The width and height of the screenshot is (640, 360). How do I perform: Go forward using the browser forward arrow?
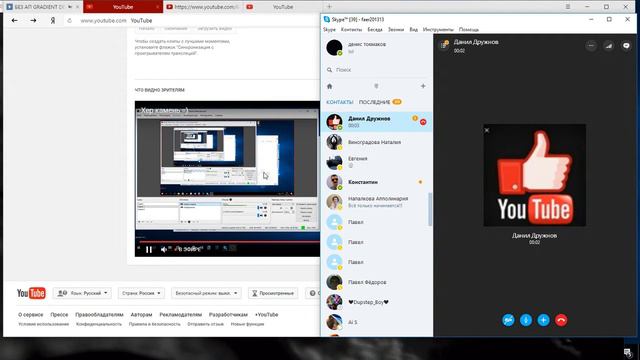tap(33, 20)
